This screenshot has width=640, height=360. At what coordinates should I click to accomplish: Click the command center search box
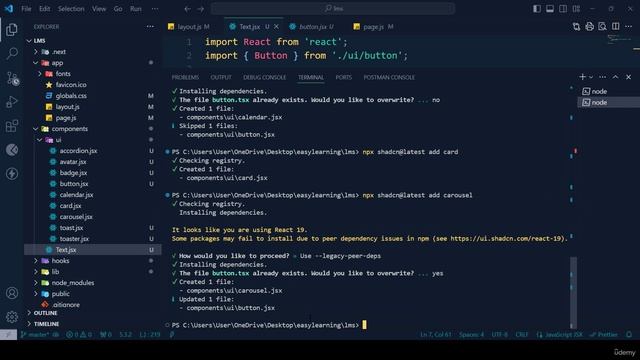point(333,9)
